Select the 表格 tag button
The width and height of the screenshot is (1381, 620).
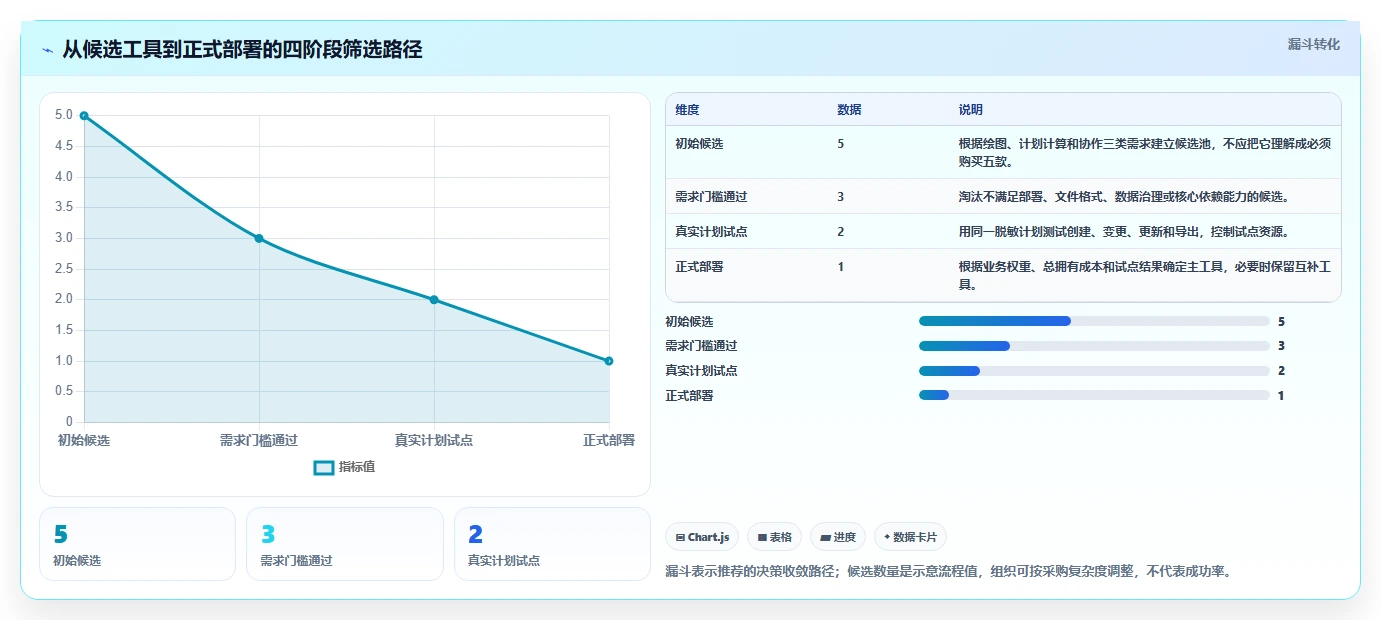pyautogui.click(x=775, y=537)
